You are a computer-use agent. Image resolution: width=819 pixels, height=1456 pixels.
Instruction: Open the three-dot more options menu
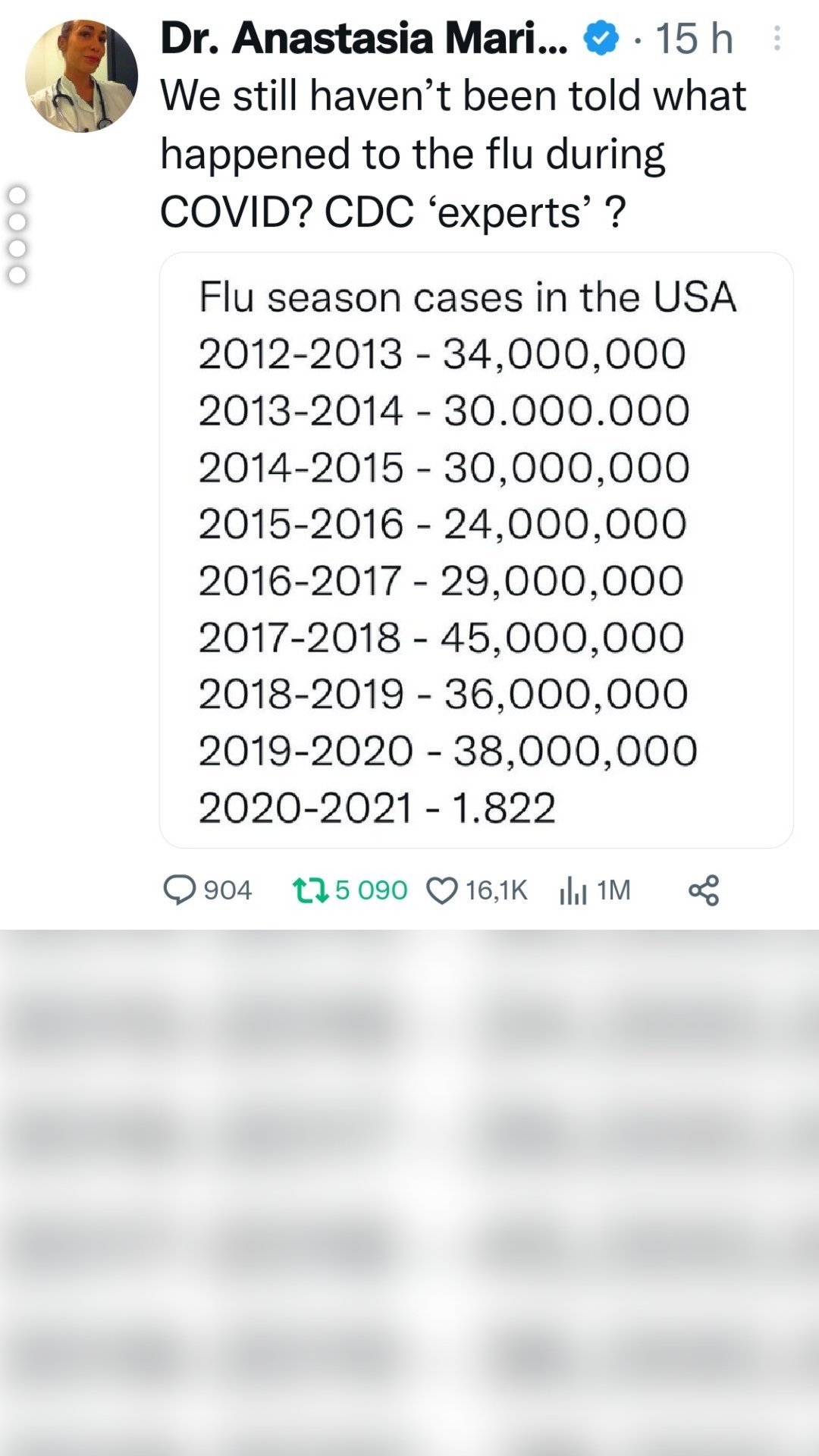(777, 39)
